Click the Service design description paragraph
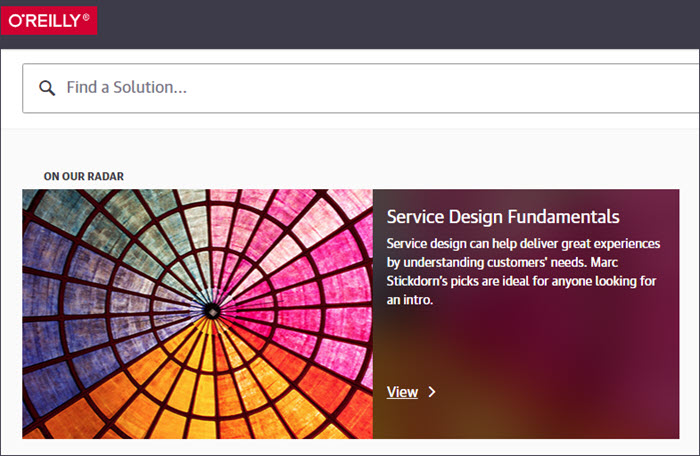 tap(523, 272)
